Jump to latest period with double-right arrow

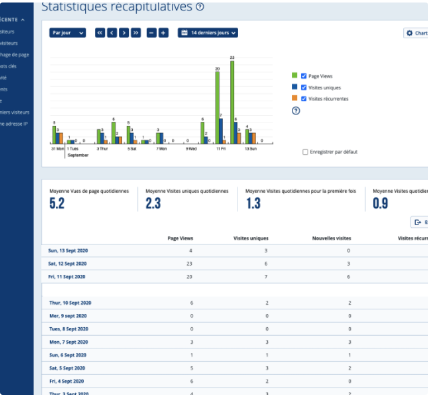click(x=136, y=33)
